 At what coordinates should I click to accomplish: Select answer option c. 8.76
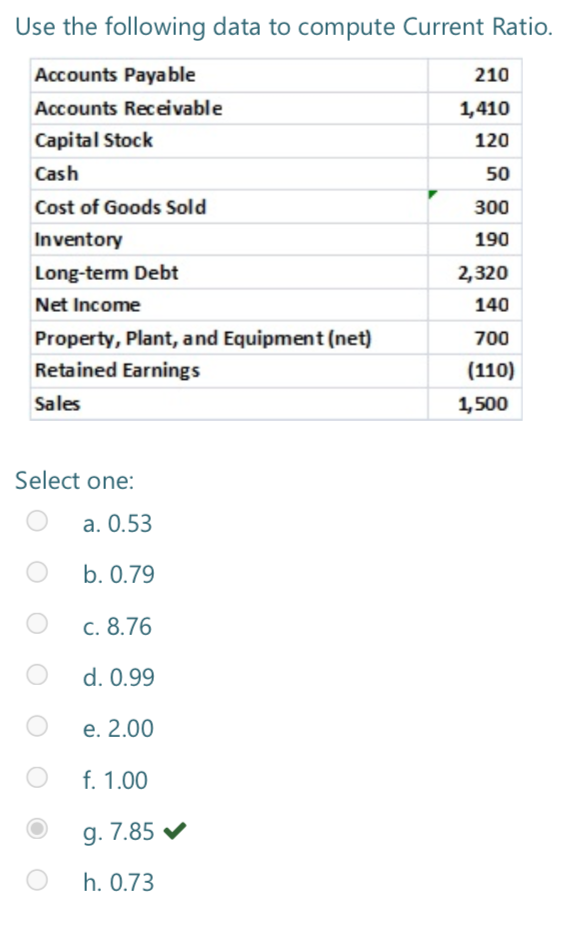pyautogui.click(x=36, y=624)
